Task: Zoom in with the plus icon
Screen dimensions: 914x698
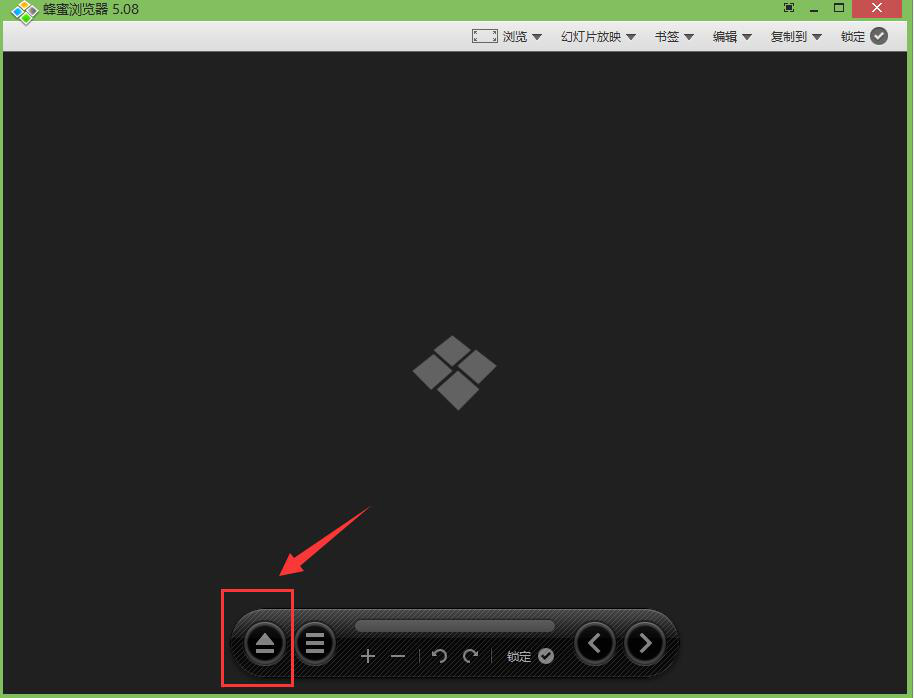Action: click(368, 657)
